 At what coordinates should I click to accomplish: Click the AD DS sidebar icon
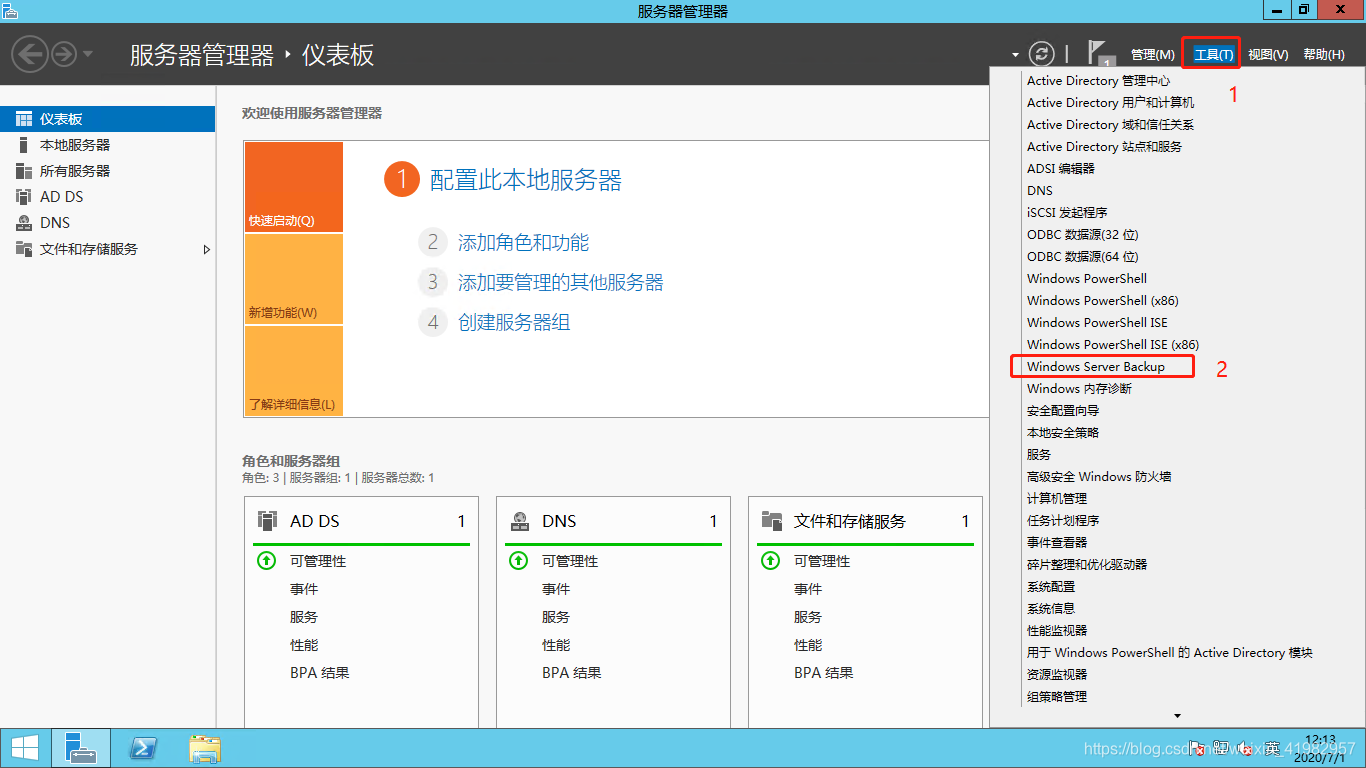tap(24, 197)
